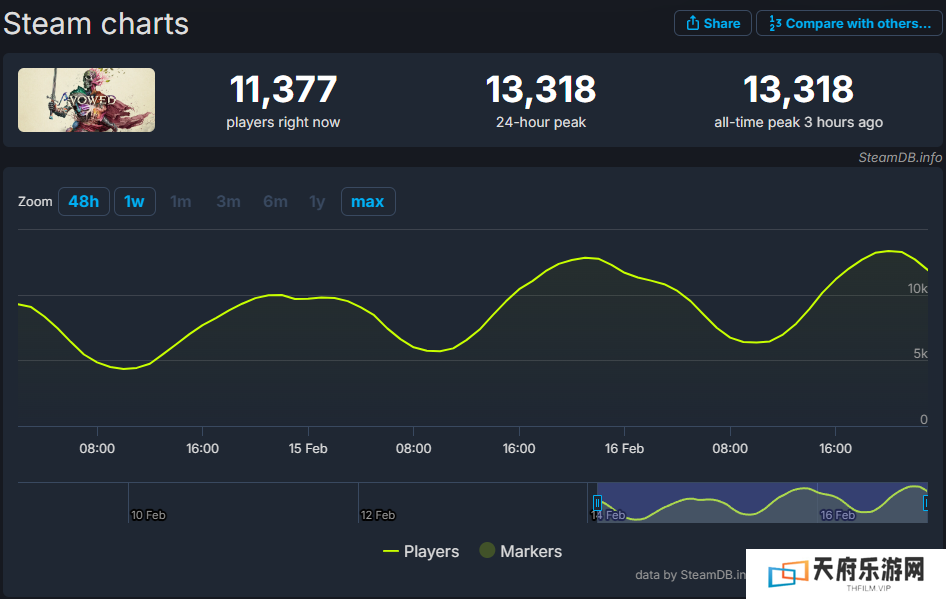Screen dimensions: 946x599
Task: Select the 1y zoom option
Action: coord(317,201)
